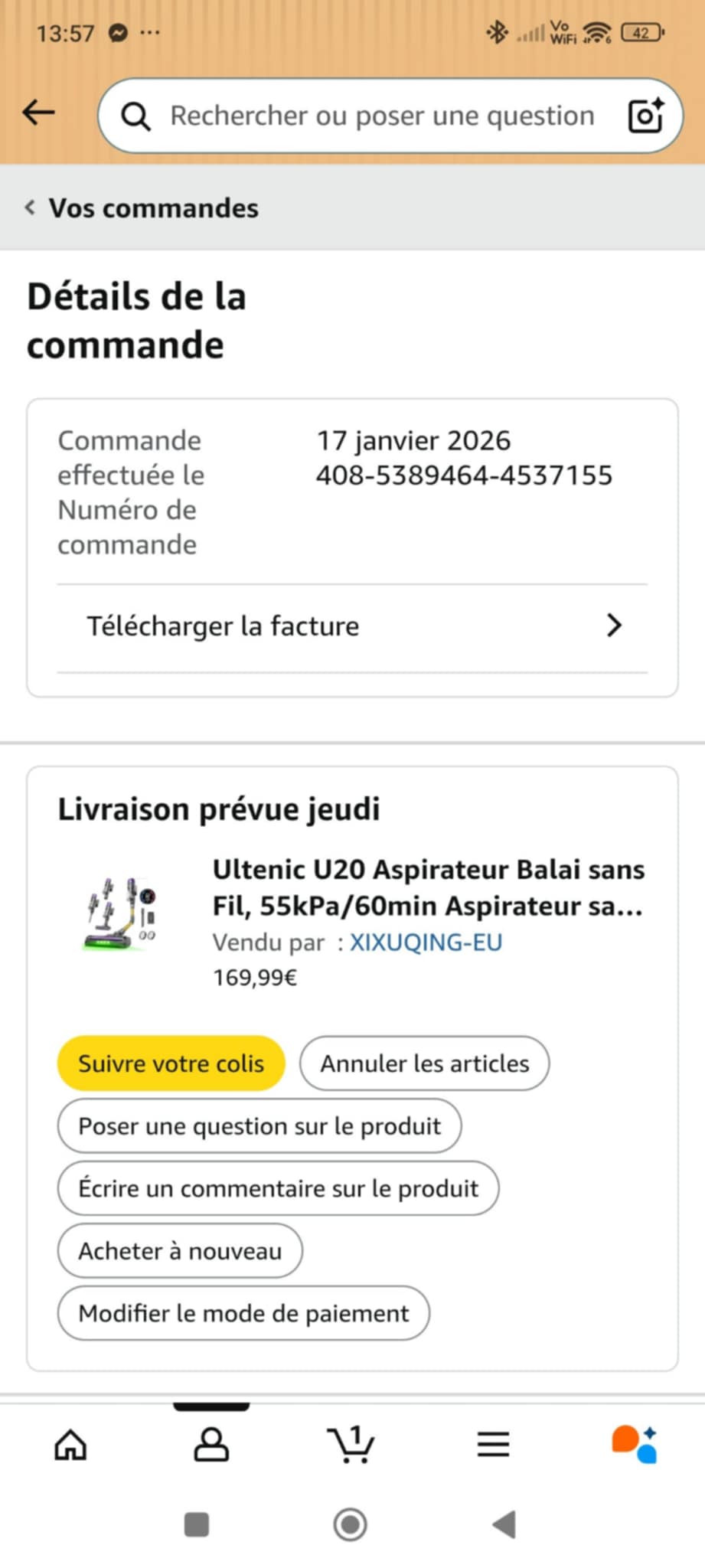
Task: Open the hamburger menu tab
Action: tap(493, 1445)
